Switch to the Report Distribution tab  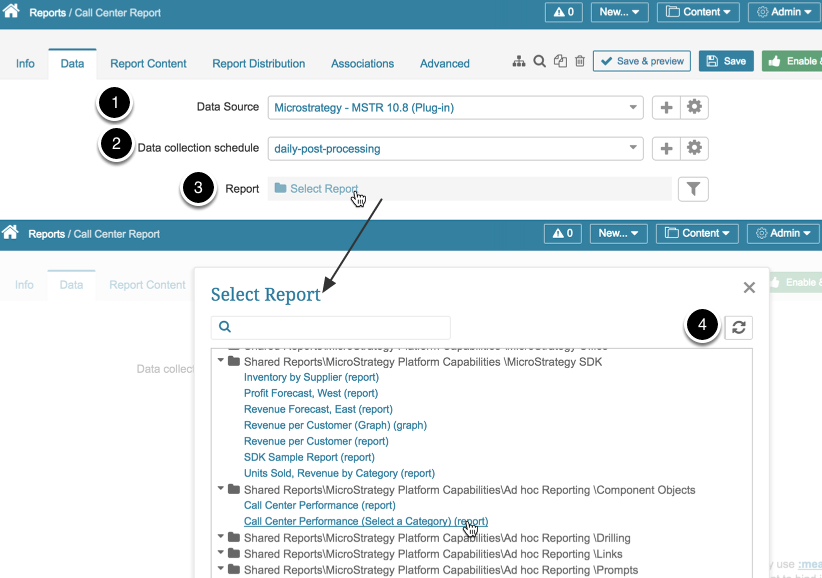tap(258, 63)
